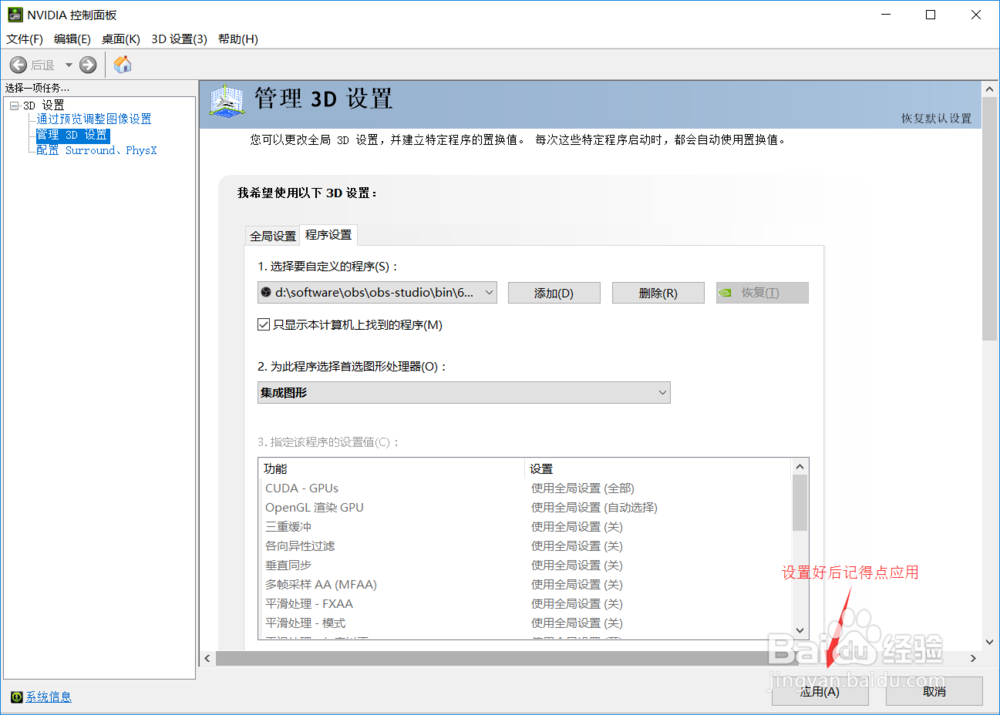Click the back navigation arrow

[17, 64]
